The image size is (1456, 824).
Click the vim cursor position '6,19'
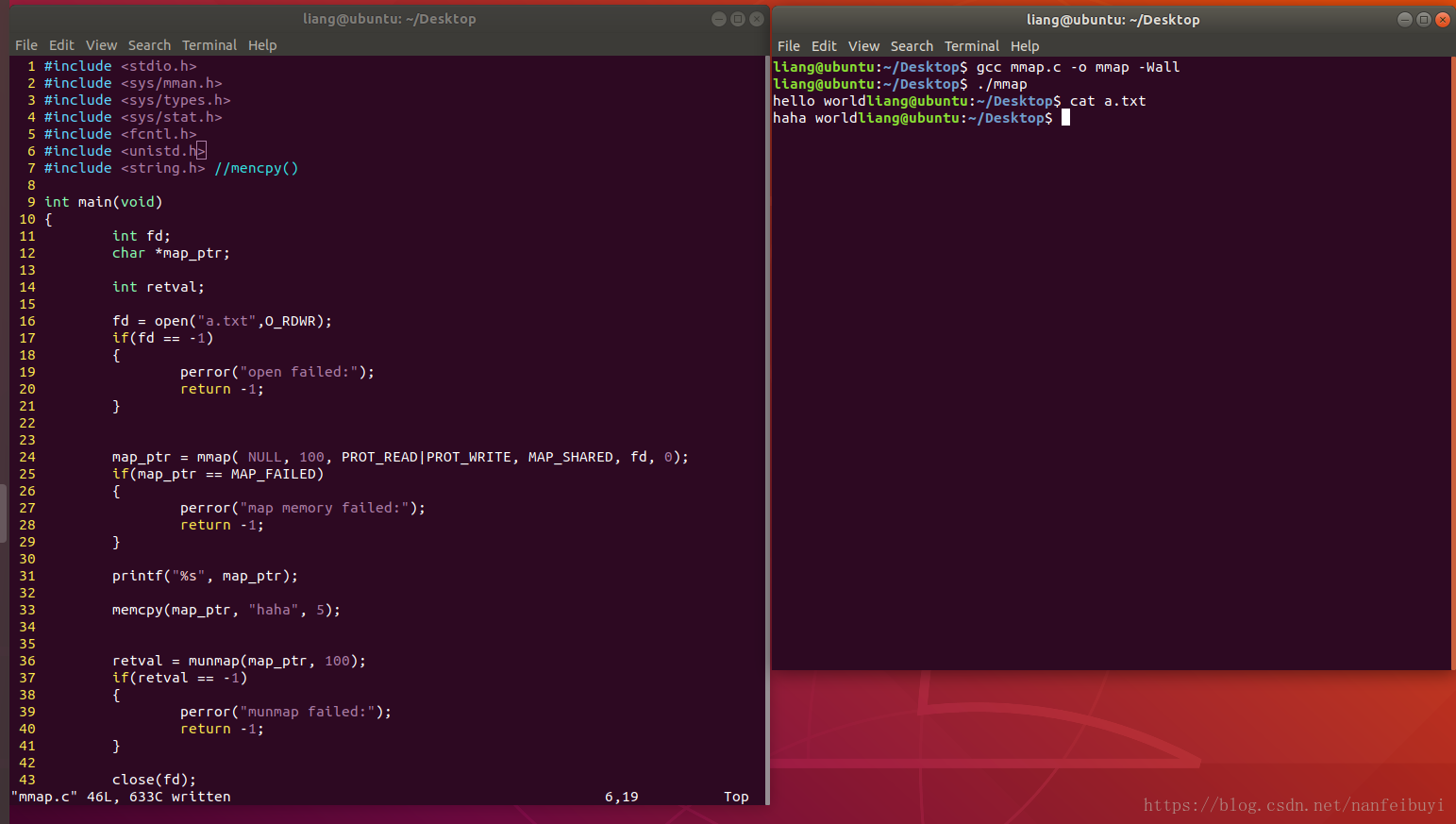[622, 797]
